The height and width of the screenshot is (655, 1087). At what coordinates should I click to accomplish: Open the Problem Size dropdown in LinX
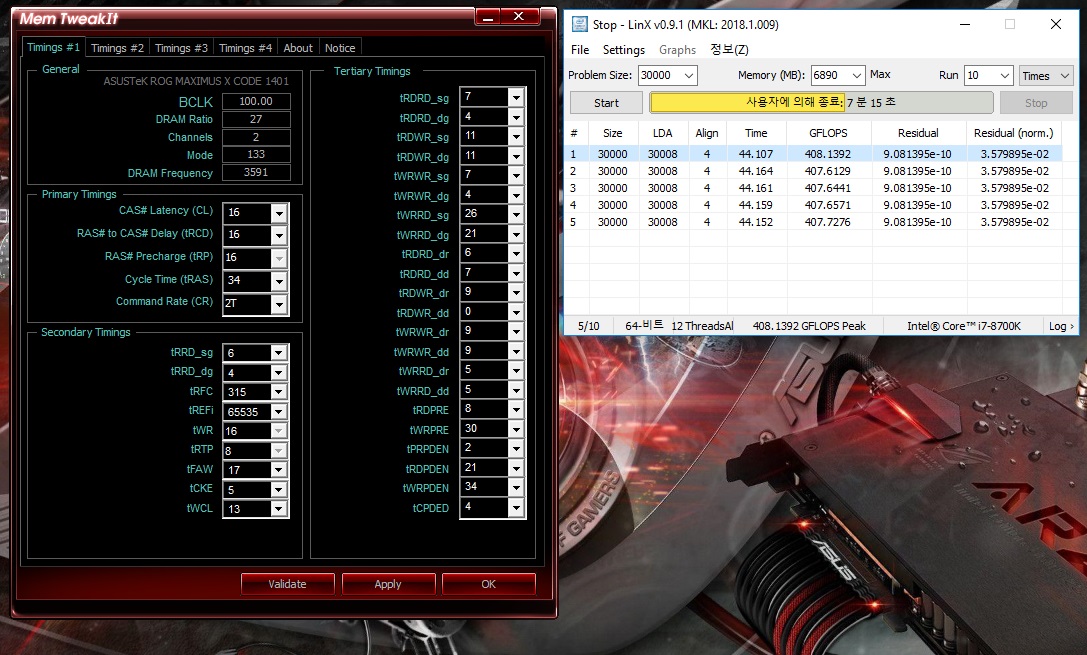click(x=688, y=76)
